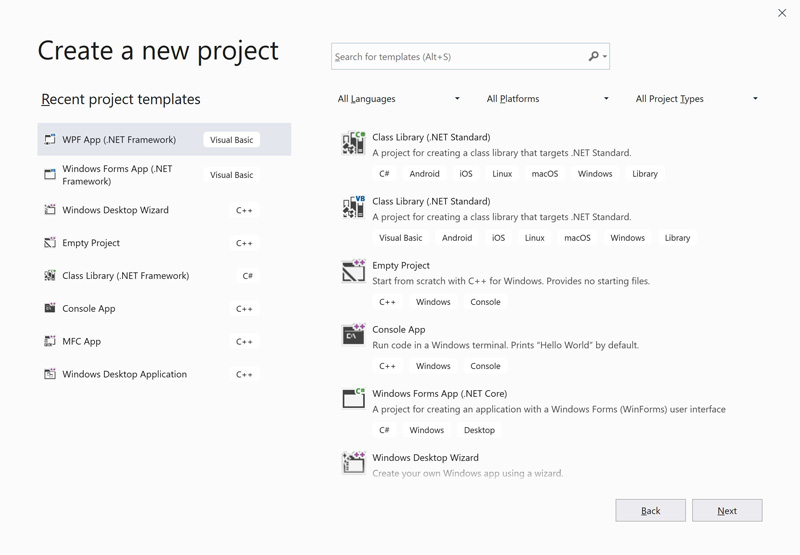Screen dimensions: 800x555
Task: Click the Empty Project icon in template list
Action: click(x=353, y=271)
